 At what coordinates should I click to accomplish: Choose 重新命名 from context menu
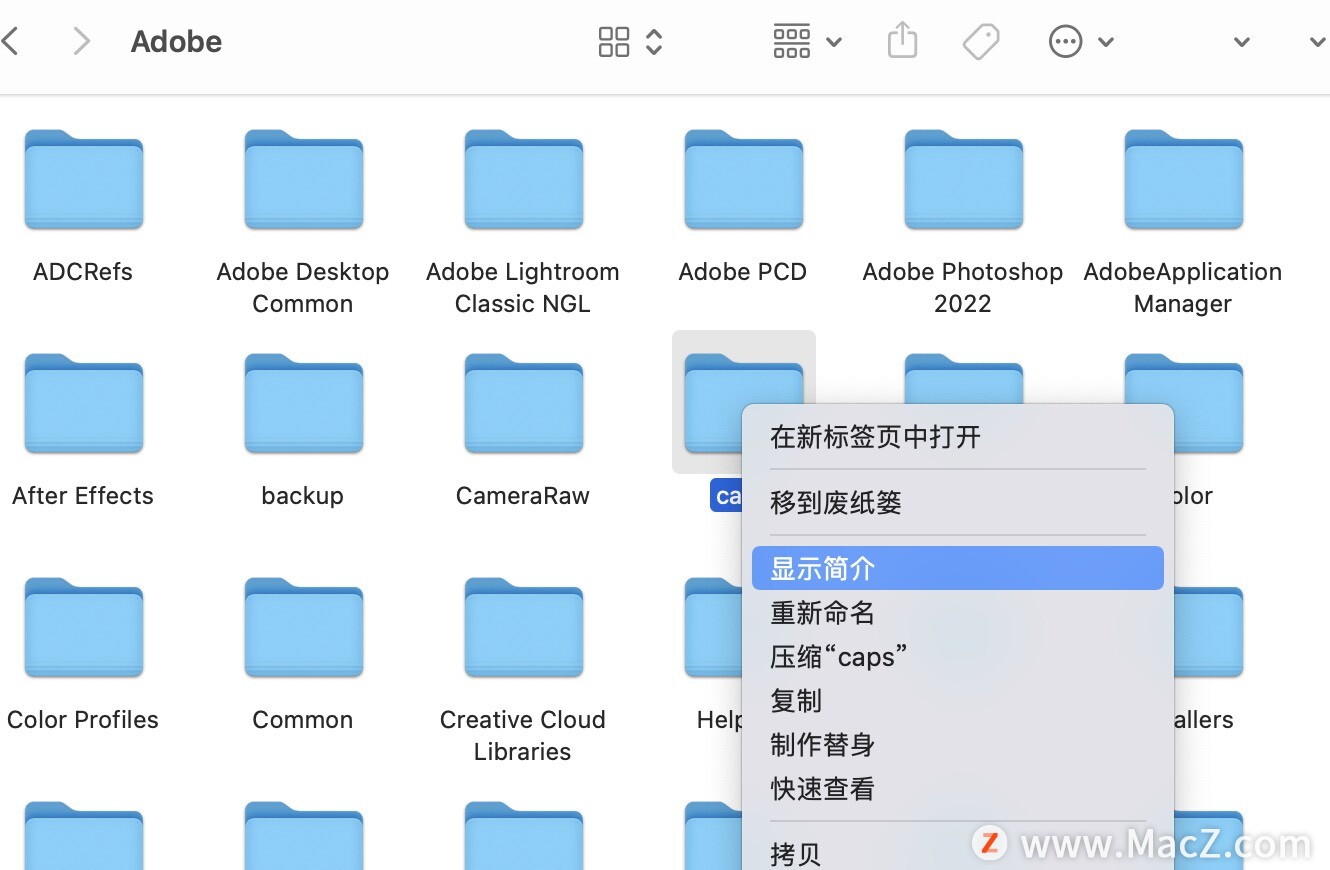(957, 612)
